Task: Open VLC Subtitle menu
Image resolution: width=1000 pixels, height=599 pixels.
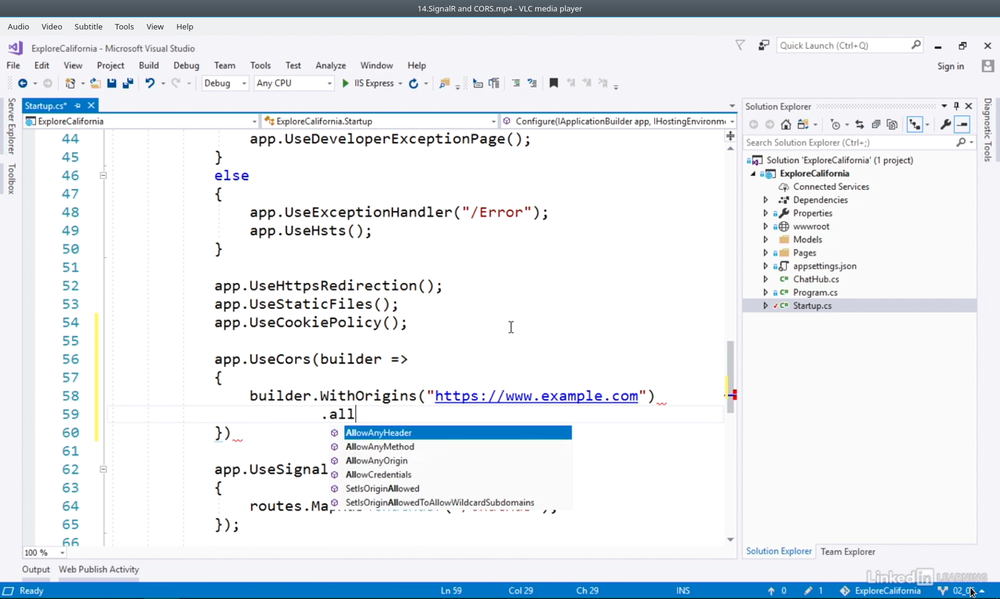Action: tap(88, 27)
